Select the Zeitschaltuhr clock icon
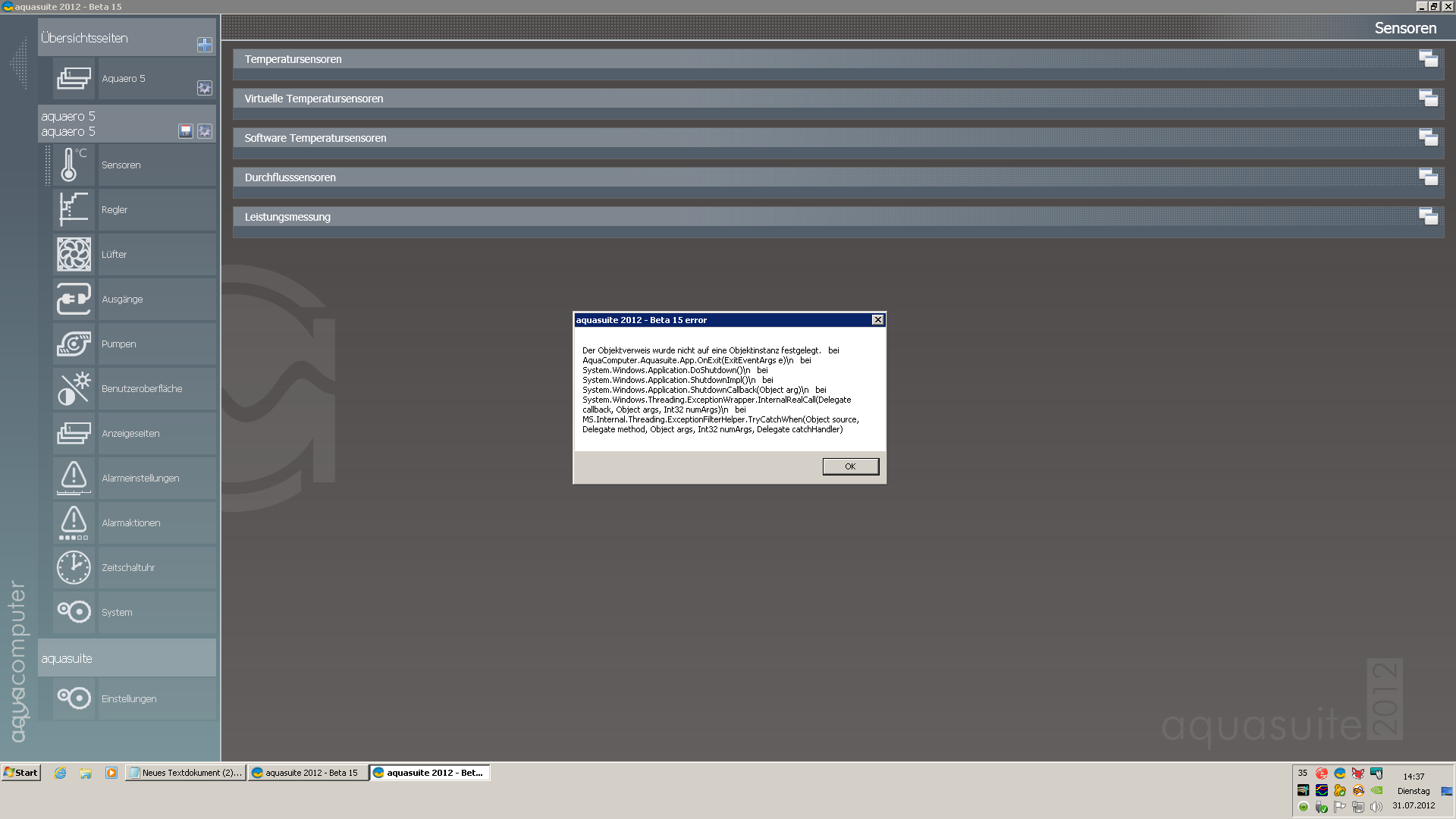The height and width of the screenshot is (819, 1456). 73,567
